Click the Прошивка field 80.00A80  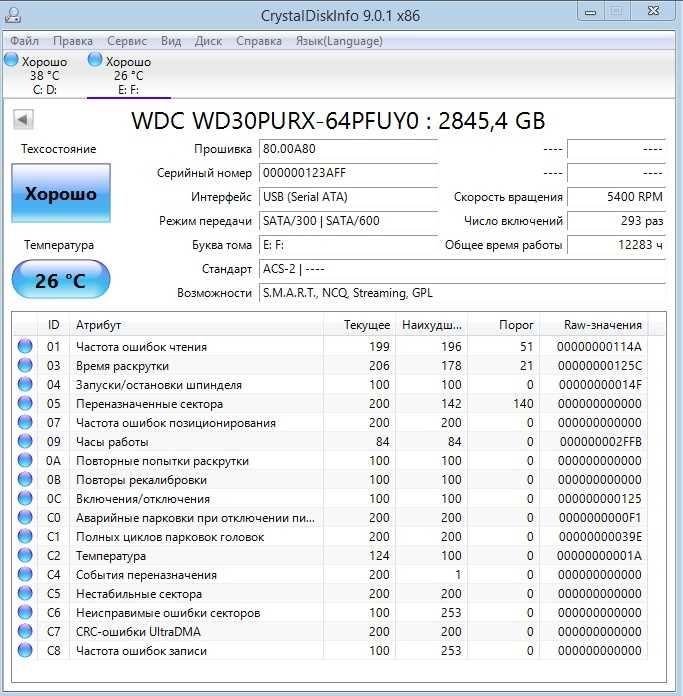tap(348, 149)
